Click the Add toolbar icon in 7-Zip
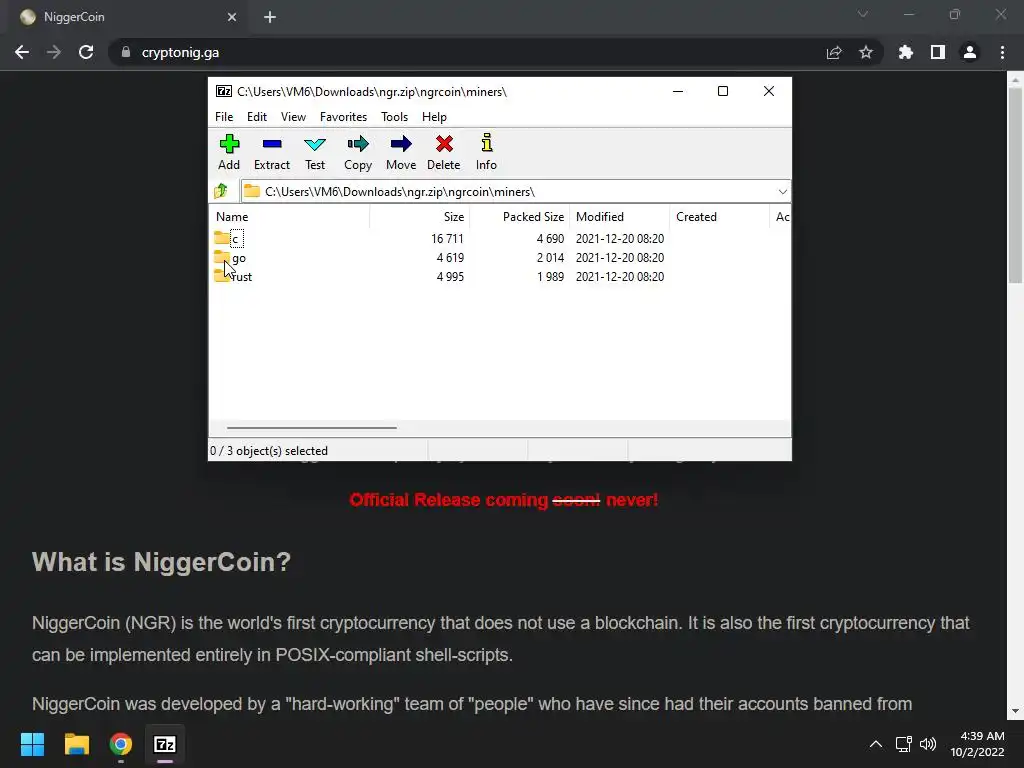1024x768 pixels. click(x=229, y=152)
